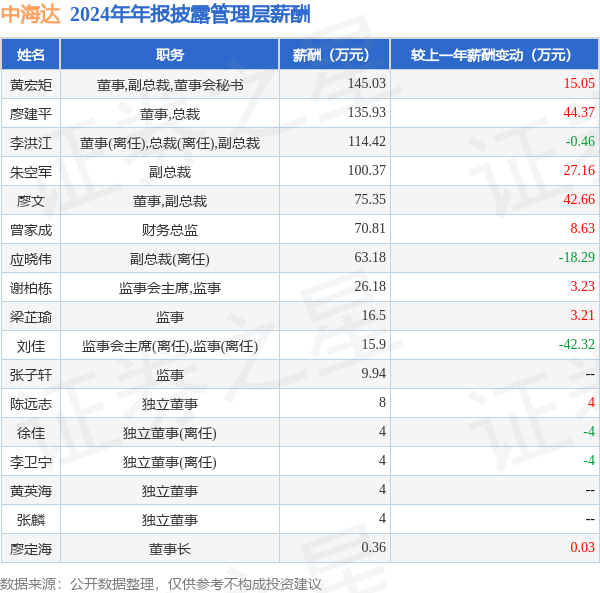Image resolution: width=600 pixels, height=593 pixels.
Task: Select the name cell 廖建平
Action: click(x=31, y=114)
